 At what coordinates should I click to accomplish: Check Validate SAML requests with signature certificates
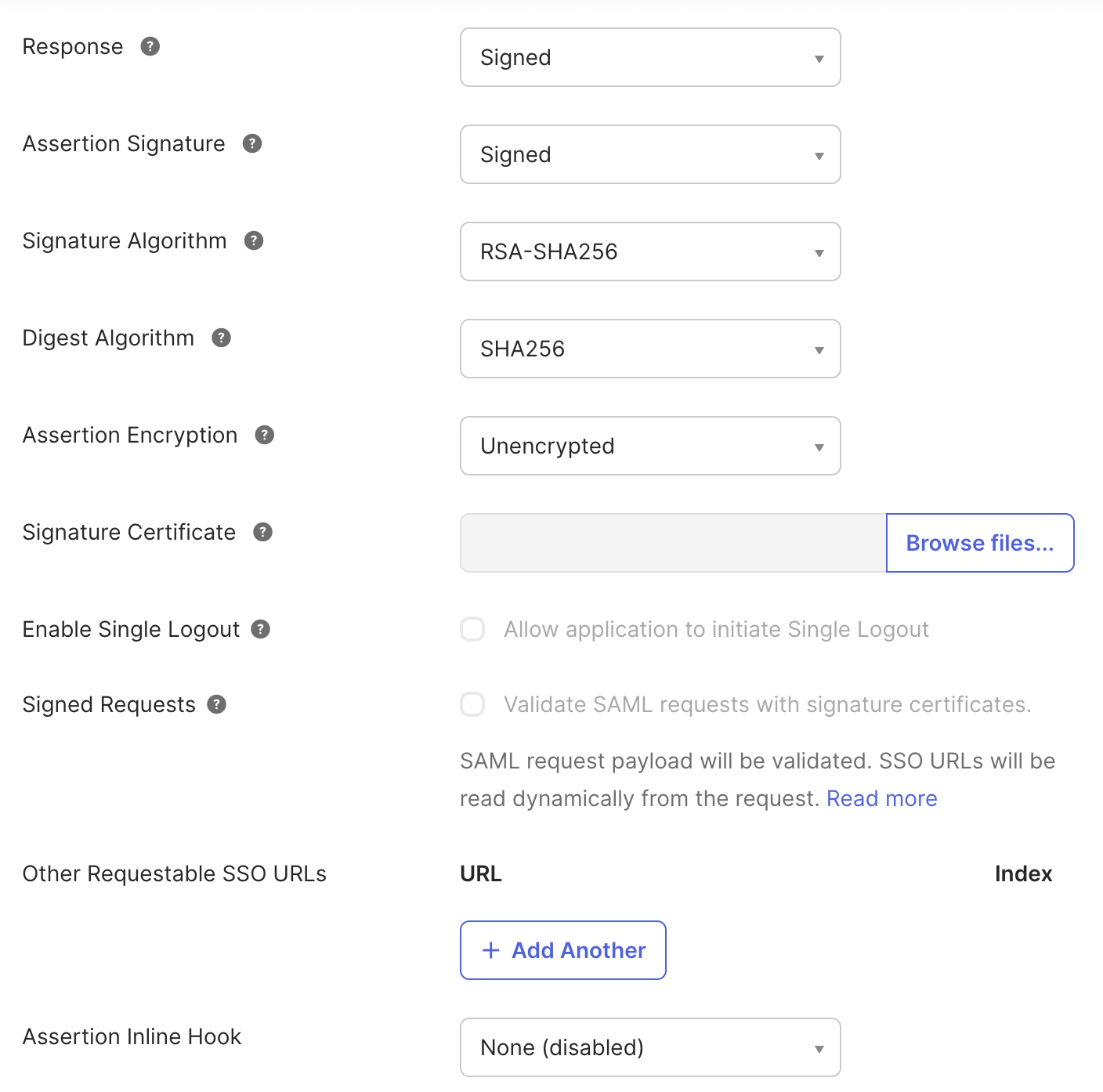[472, 704]
